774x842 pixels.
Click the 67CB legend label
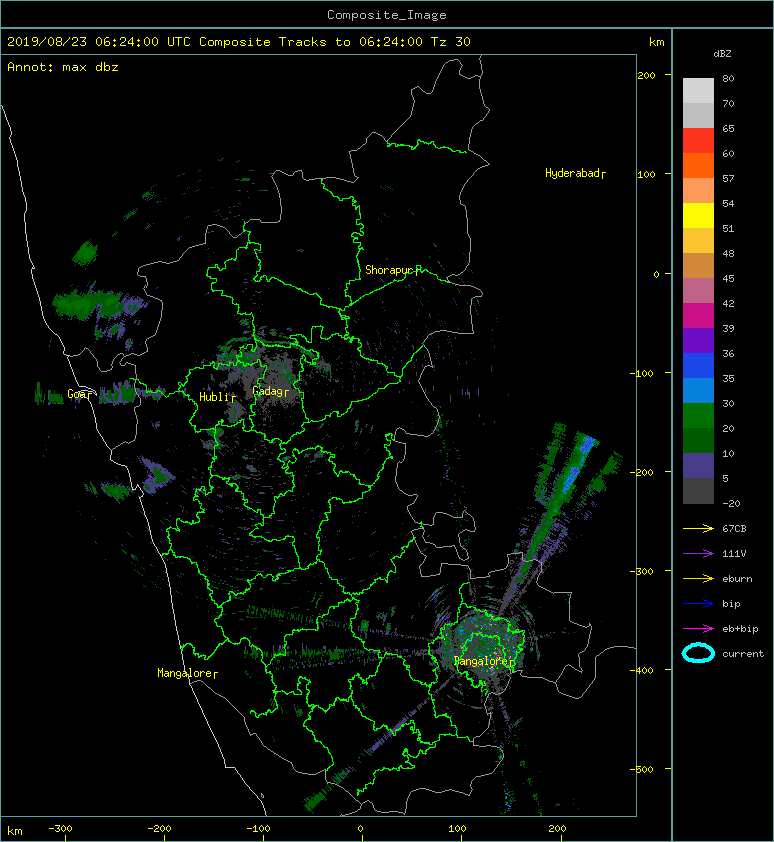734,529
